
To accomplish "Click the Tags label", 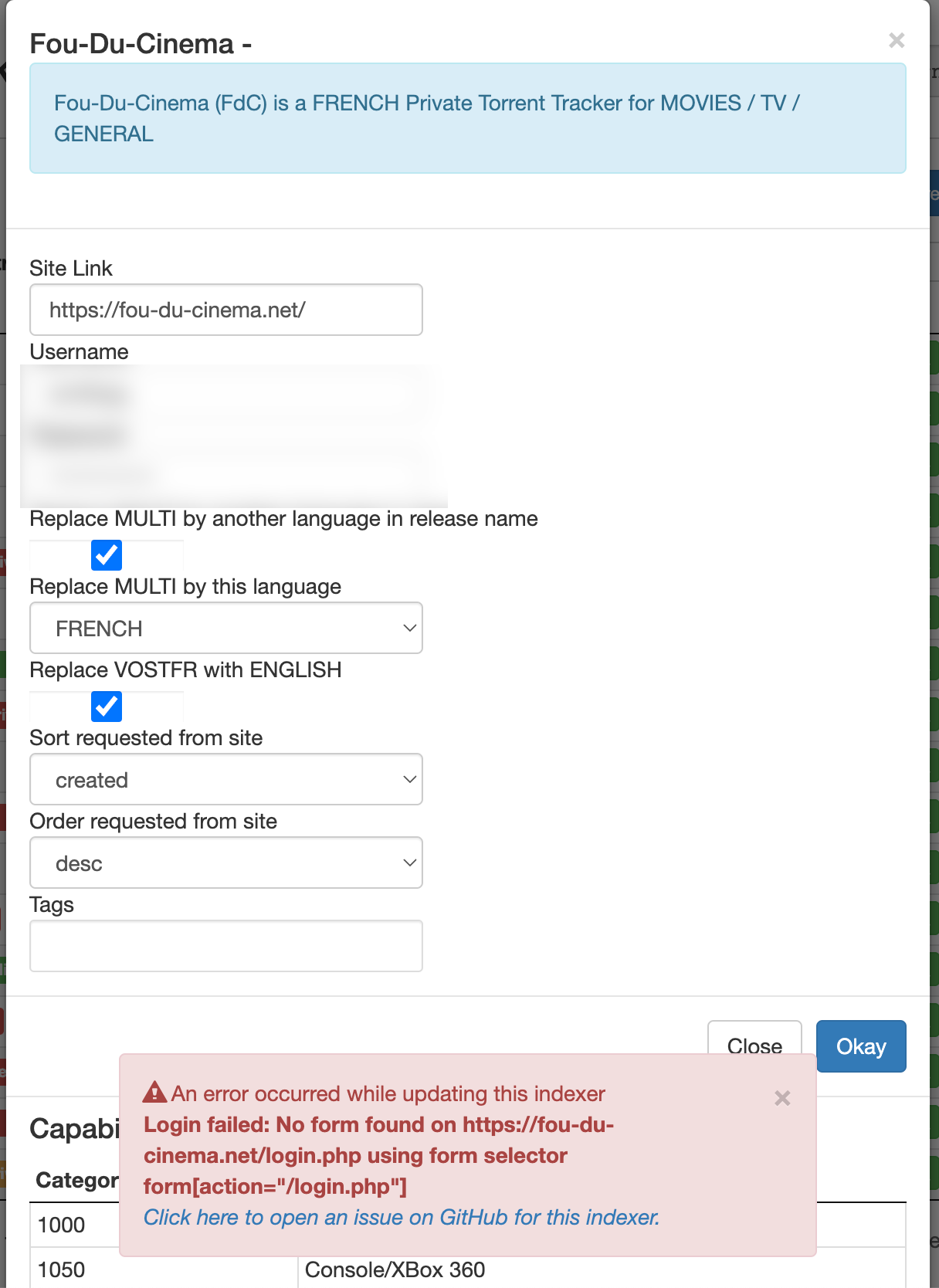I will click(x=52, y=904).
